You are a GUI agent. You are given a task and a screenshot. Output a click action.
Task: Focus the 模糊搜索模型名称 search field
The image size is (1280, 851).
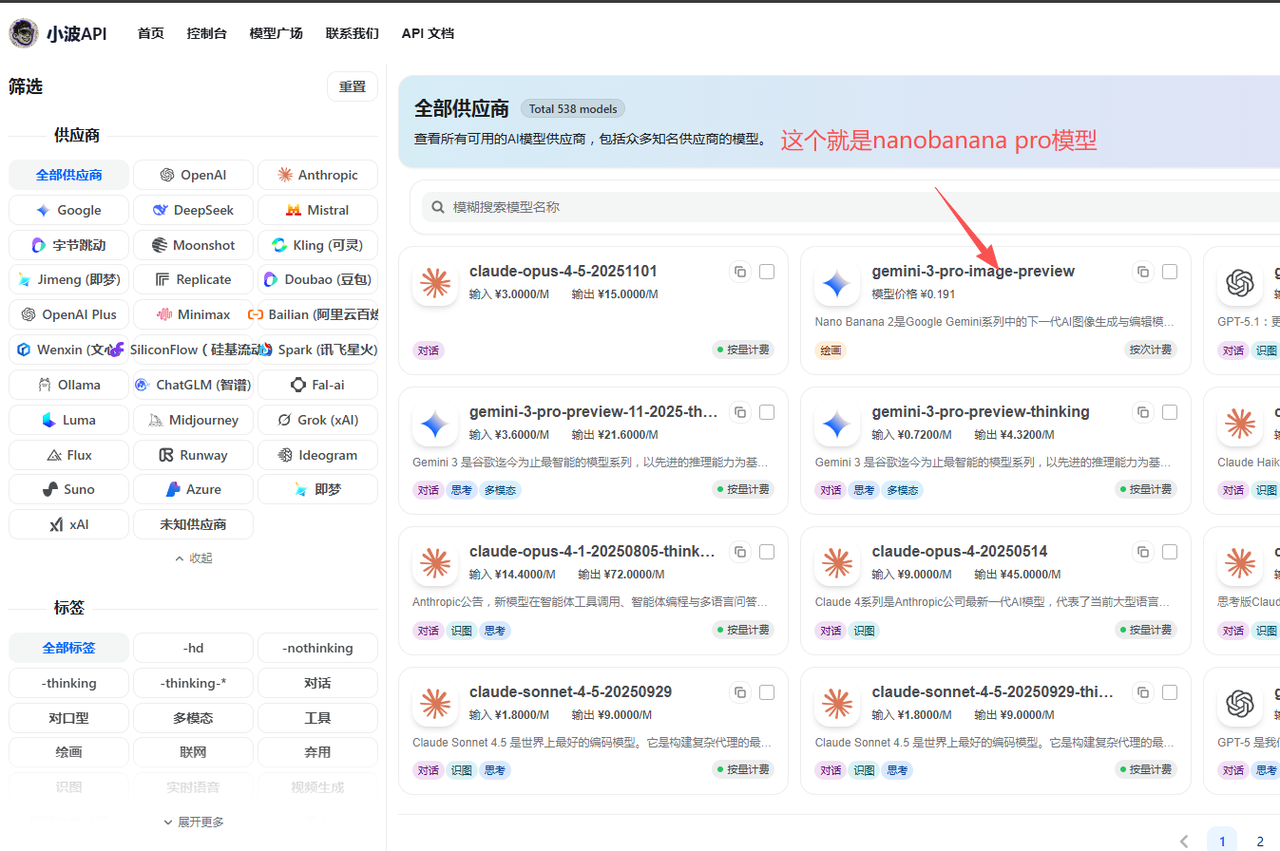(x=800, y=207)
